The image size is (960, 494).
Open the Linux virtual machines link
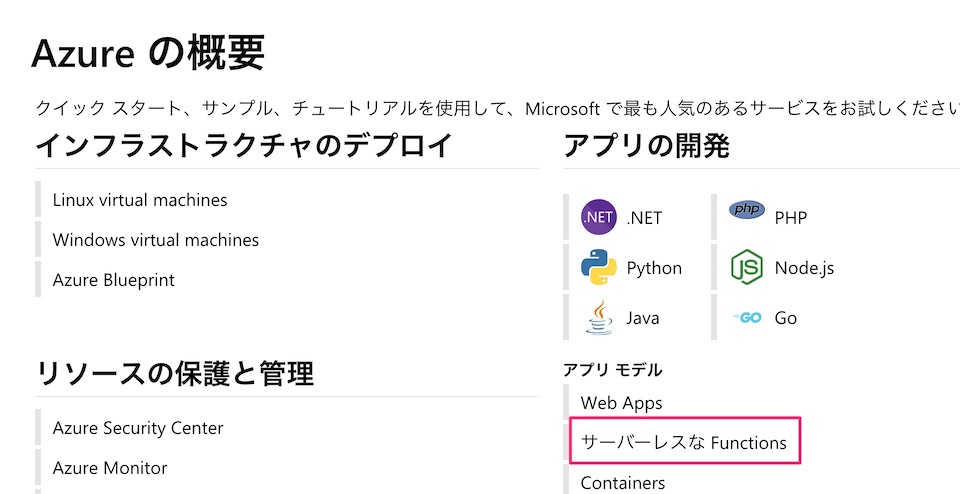point(140,200)
